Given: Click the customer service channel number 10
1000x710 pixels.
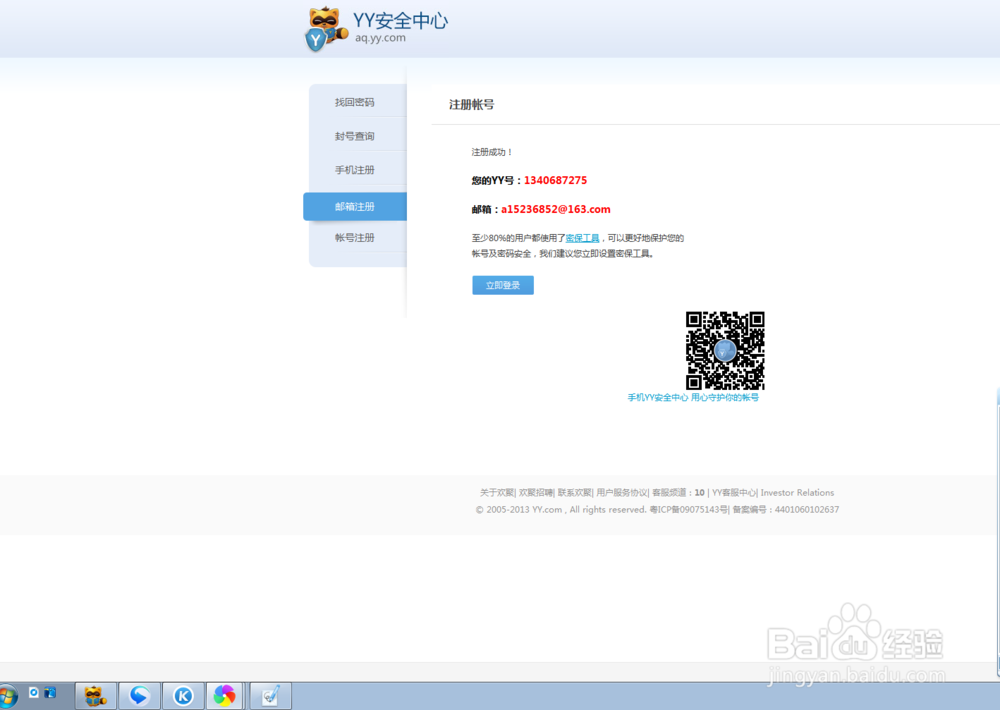Looking at the screenshot, I should [x=700, y=492].
